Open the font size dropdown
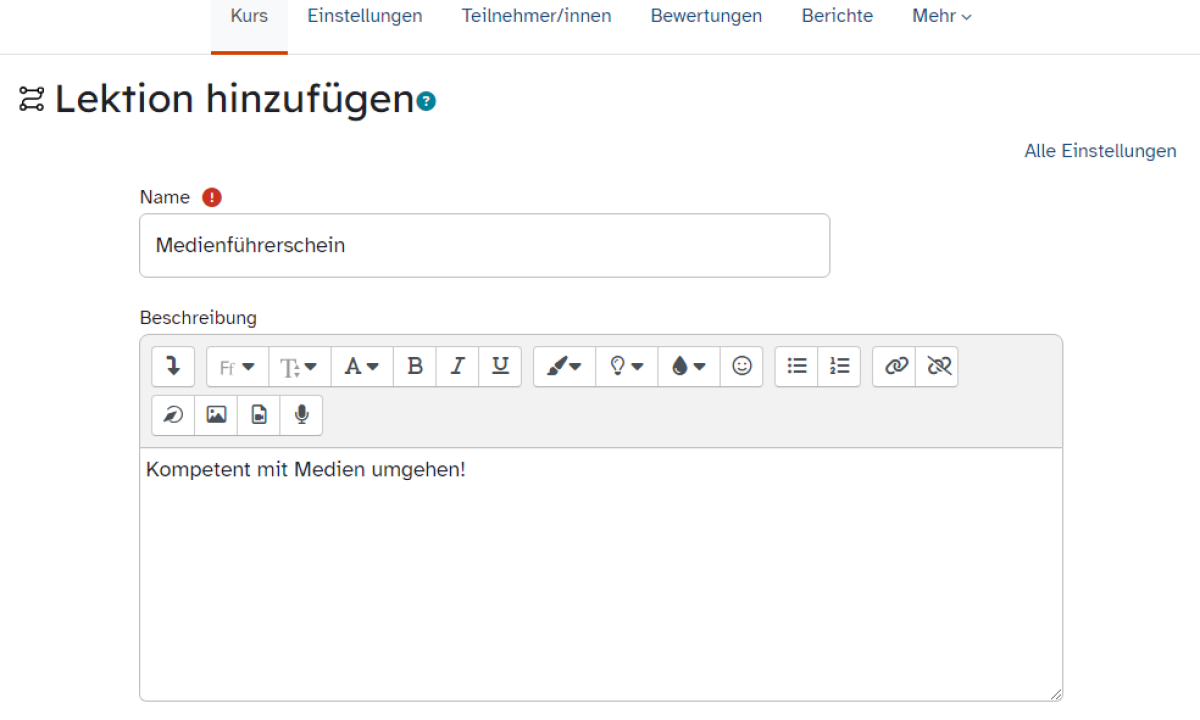The height and width of the screenshot is (720, 1200). (299, 367)
